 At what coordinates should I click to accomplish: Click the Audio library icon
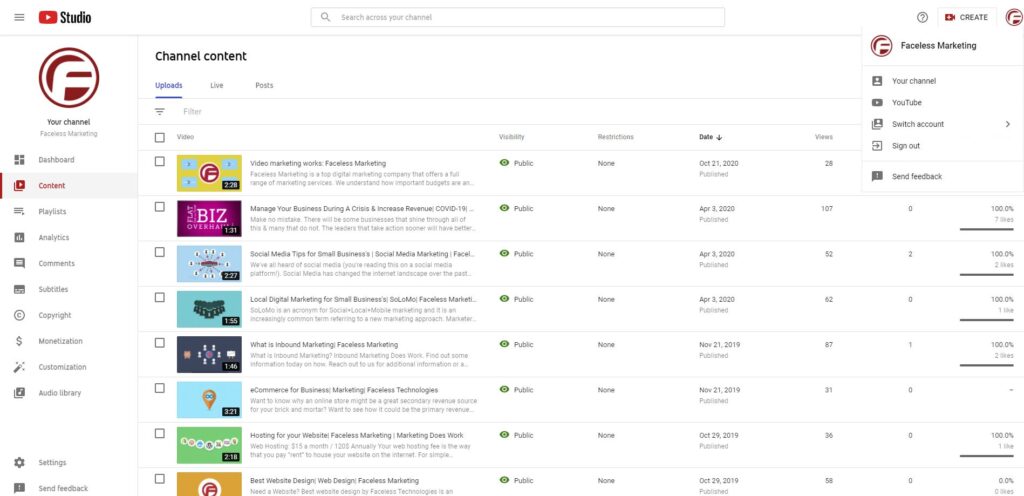tap(20, 393)
